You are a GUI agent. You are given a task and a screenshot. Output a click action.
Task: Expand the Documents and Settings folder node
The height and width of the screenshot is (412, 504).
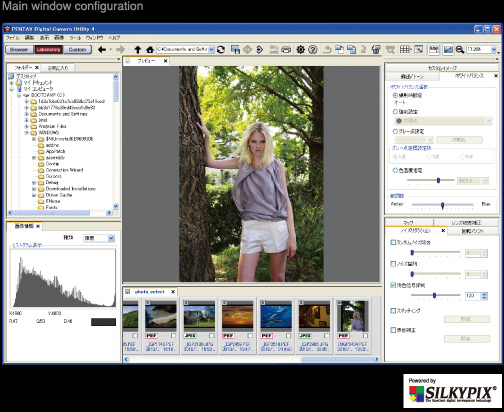click(27, 114)
